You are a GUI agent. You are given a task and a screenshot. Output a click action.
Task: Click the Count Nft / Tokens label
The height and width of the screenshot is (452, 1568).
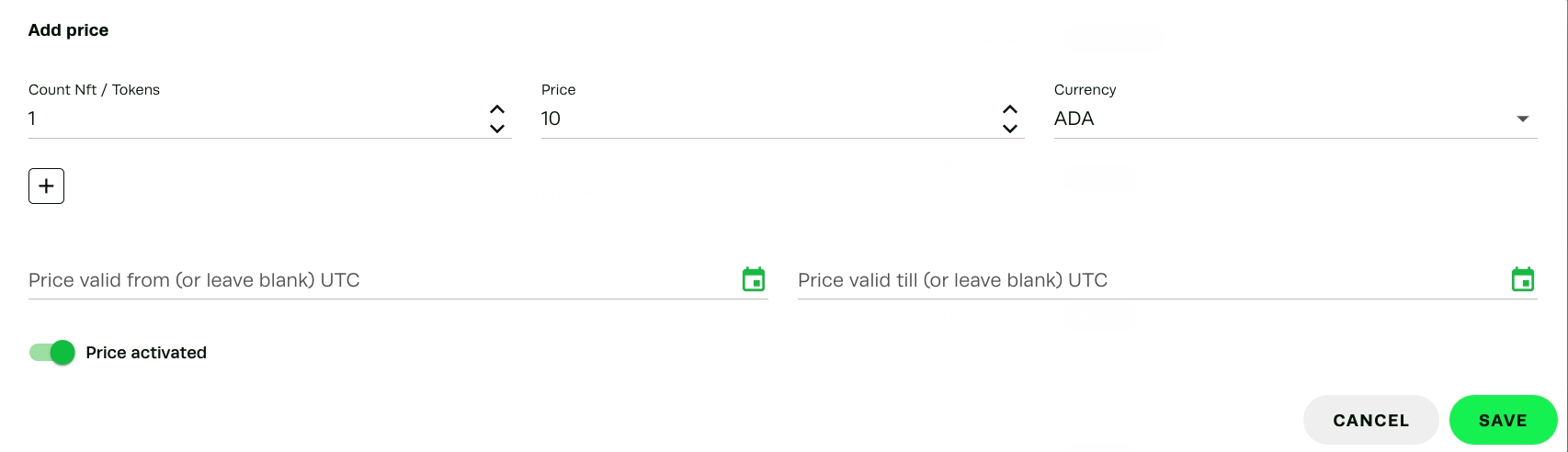tap(94, 89)
